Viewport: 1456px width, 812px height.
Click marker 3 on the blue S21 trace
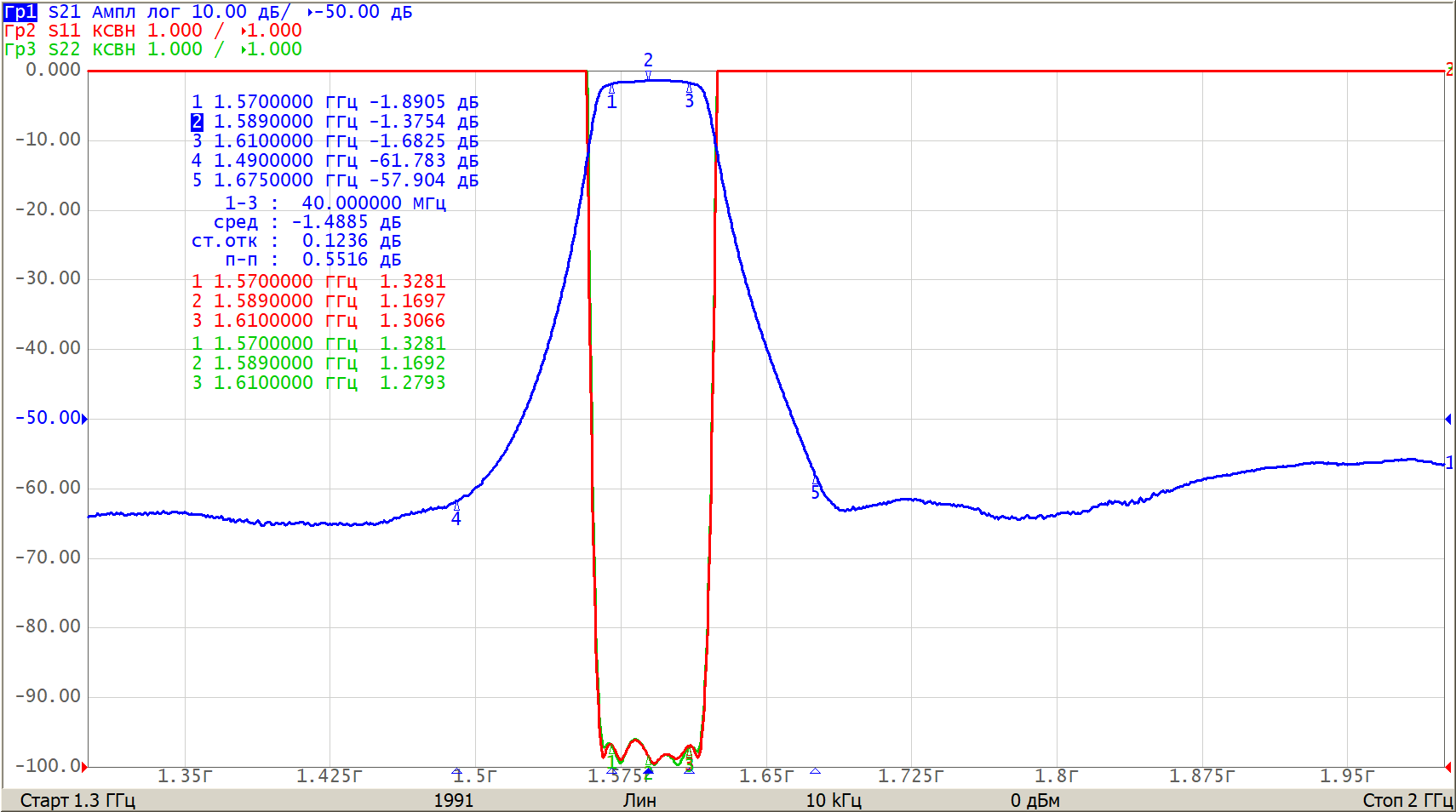[x=689, y=89]
